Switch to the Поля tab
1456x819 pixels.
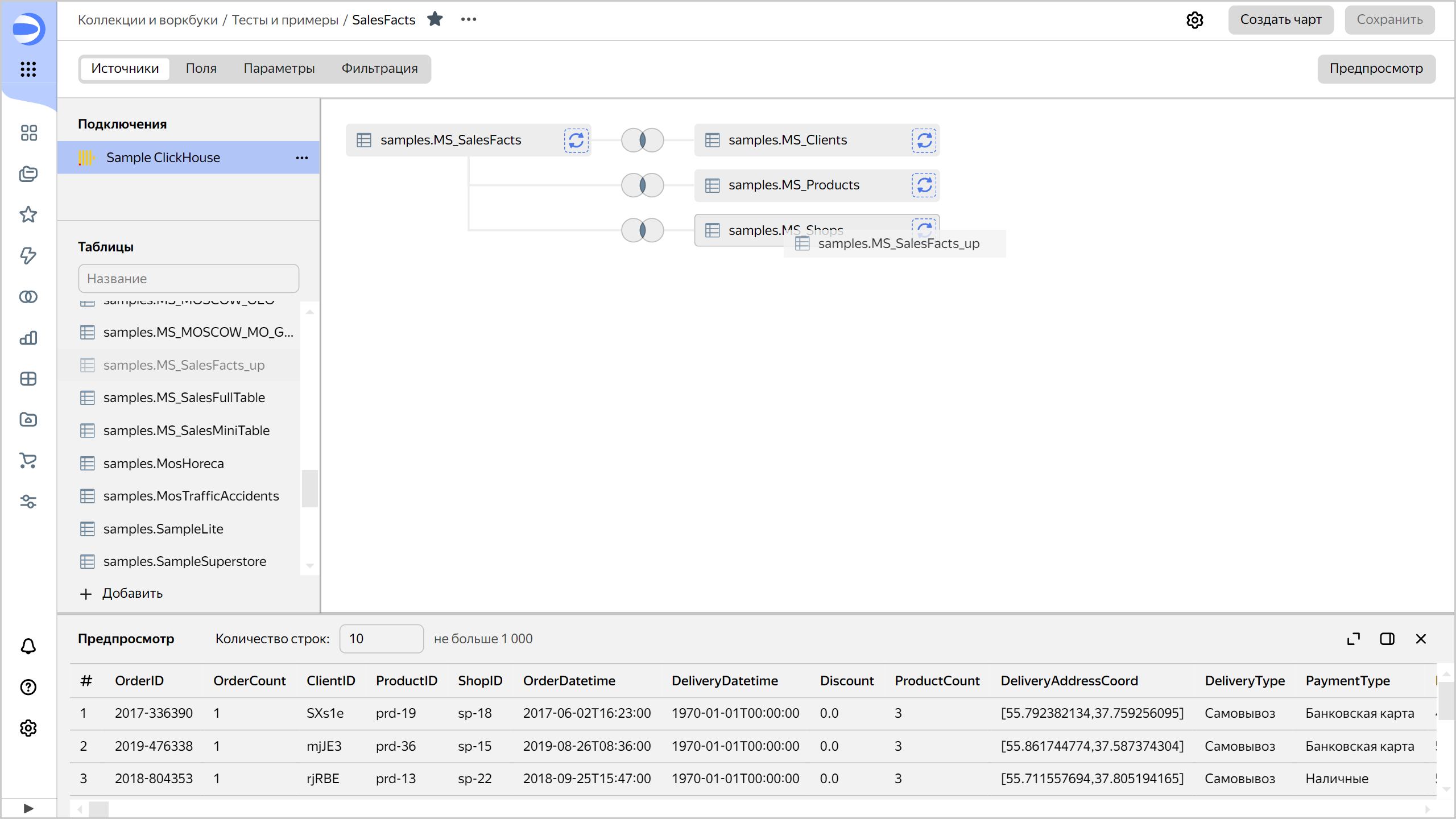[x=201, y=68]
